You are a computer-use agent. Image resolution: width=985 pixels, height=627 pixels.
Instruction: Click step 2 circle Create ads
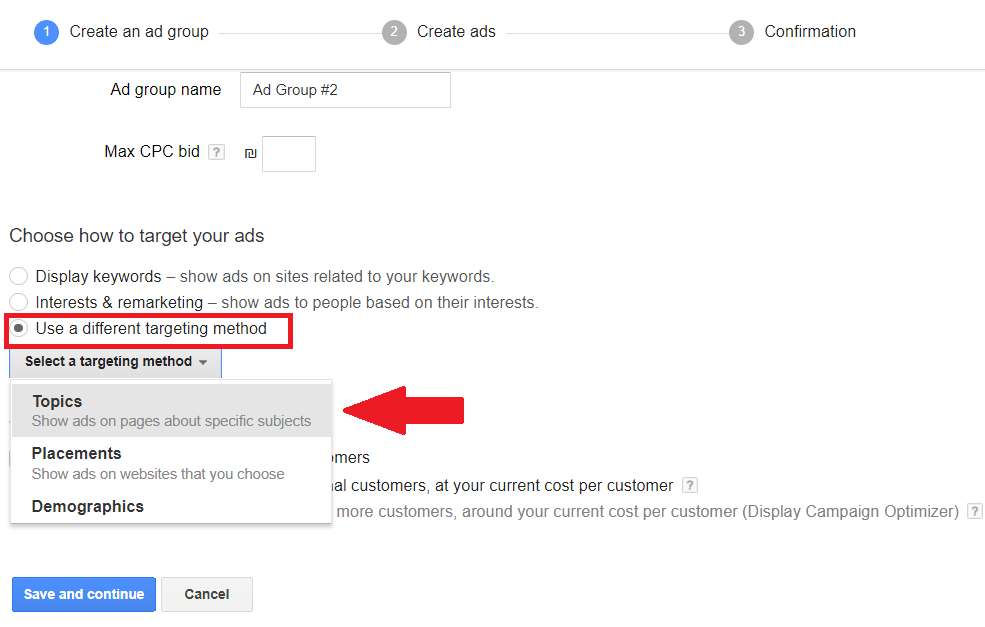click(x=394, y=32)
